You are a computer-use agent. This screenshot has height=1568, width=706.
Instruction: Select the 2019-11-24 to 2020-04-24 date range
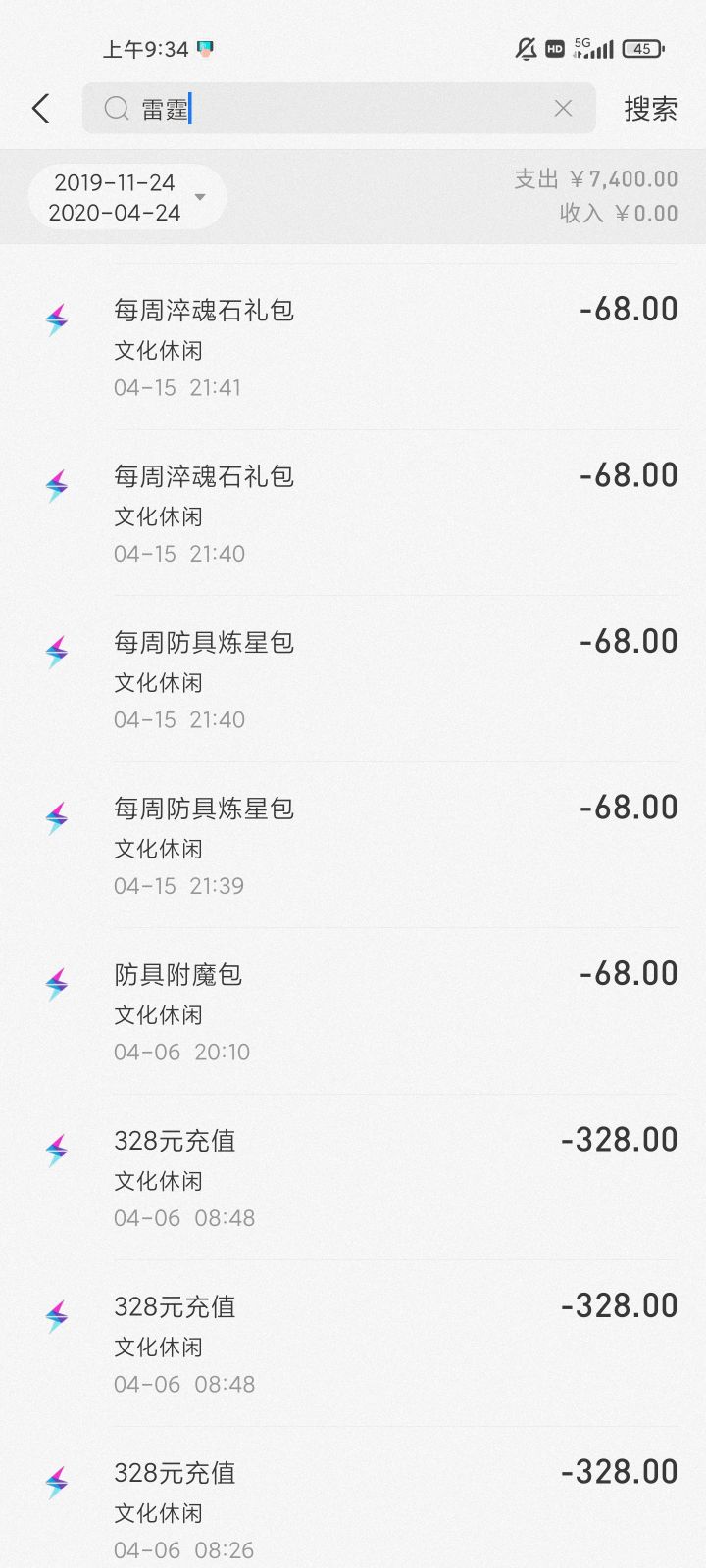[115, 197]
